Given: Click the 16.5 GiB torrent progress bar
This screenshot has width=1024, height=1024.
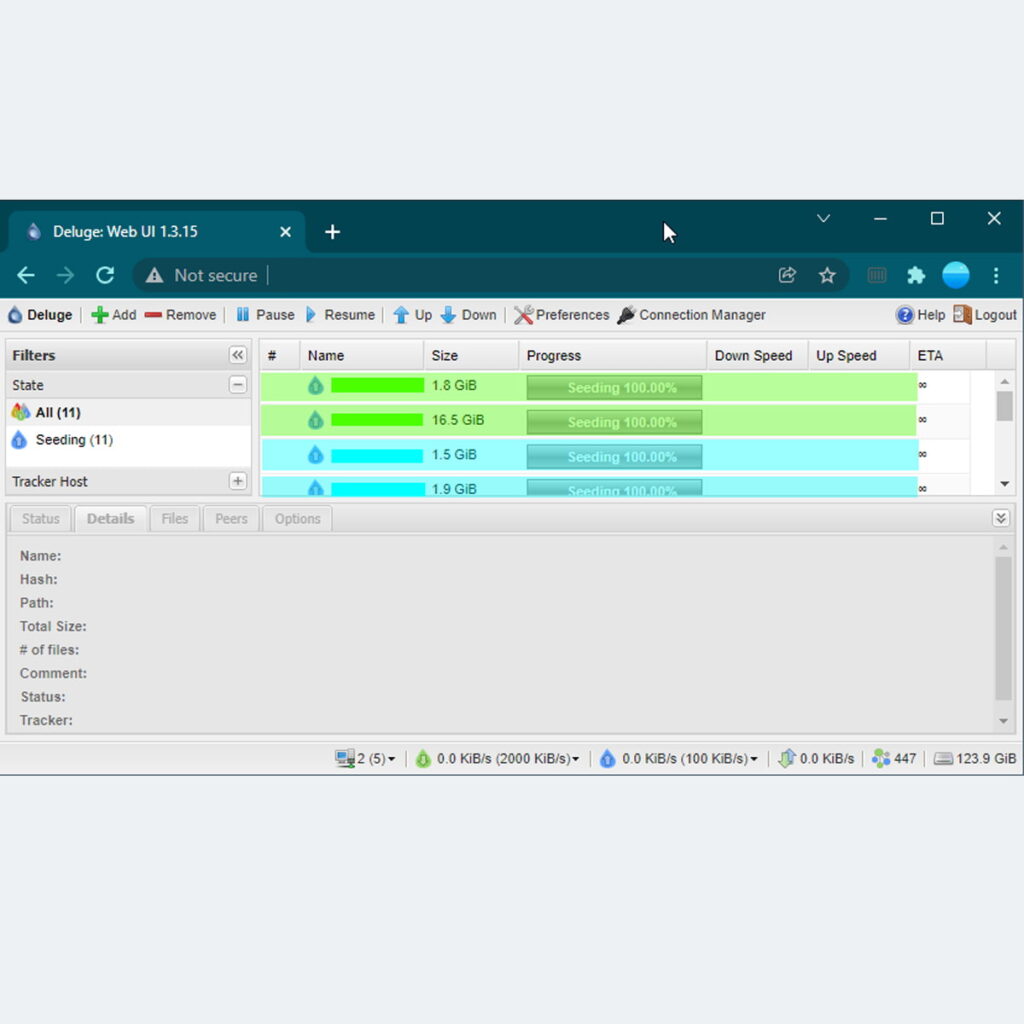Looking at the screenshot, I should 614,422.
